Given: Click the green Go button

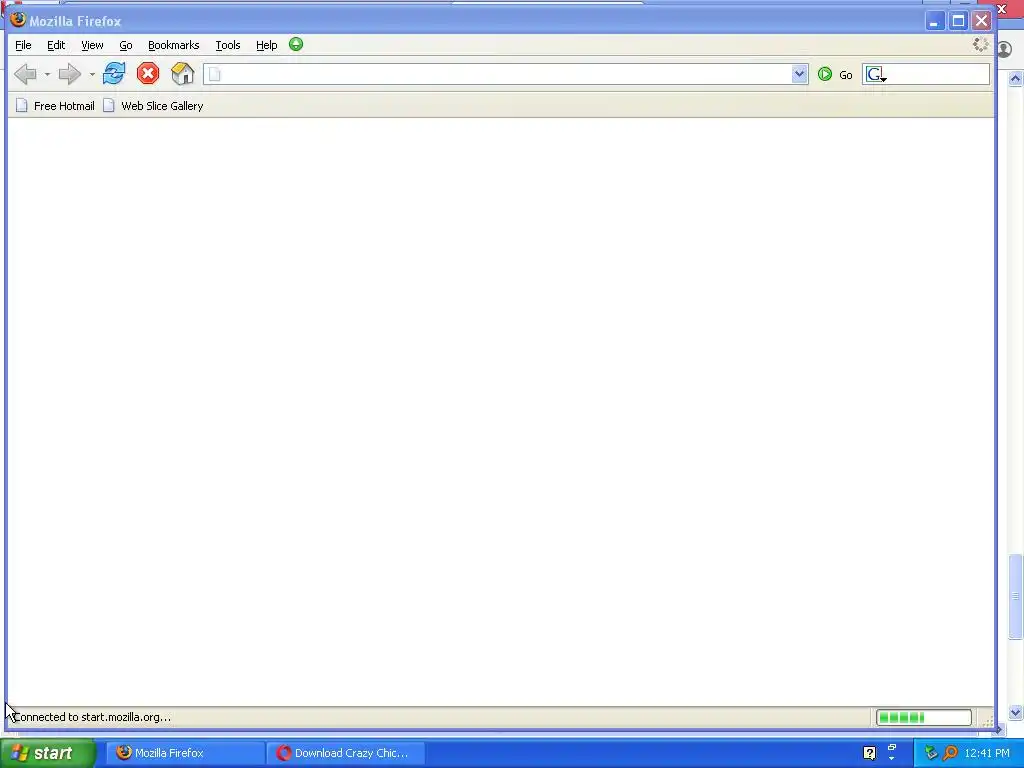Looking at the screenshot, I should 835,74.
